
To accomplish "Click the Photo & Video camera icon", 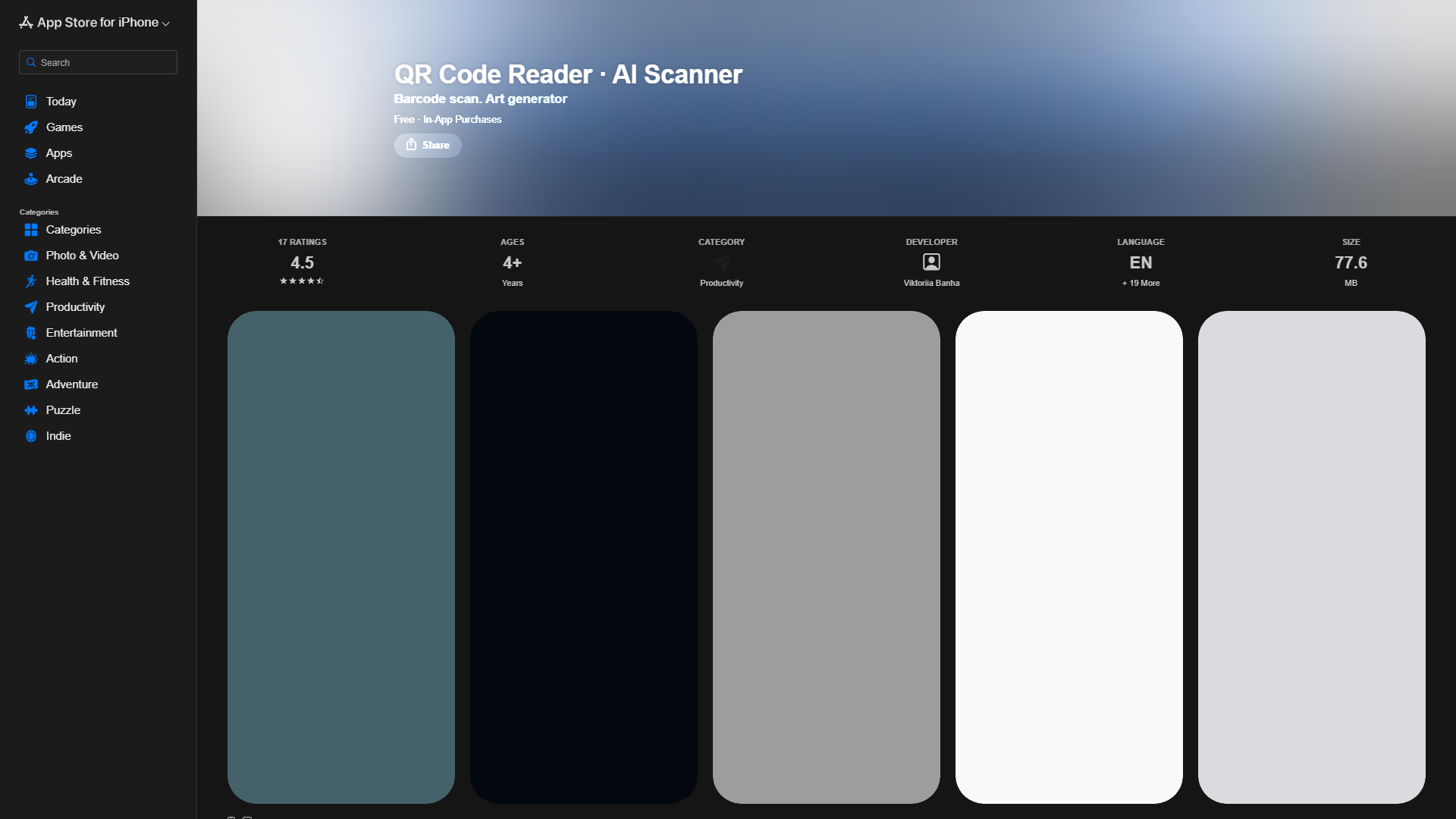I will (x=31, y=256).
